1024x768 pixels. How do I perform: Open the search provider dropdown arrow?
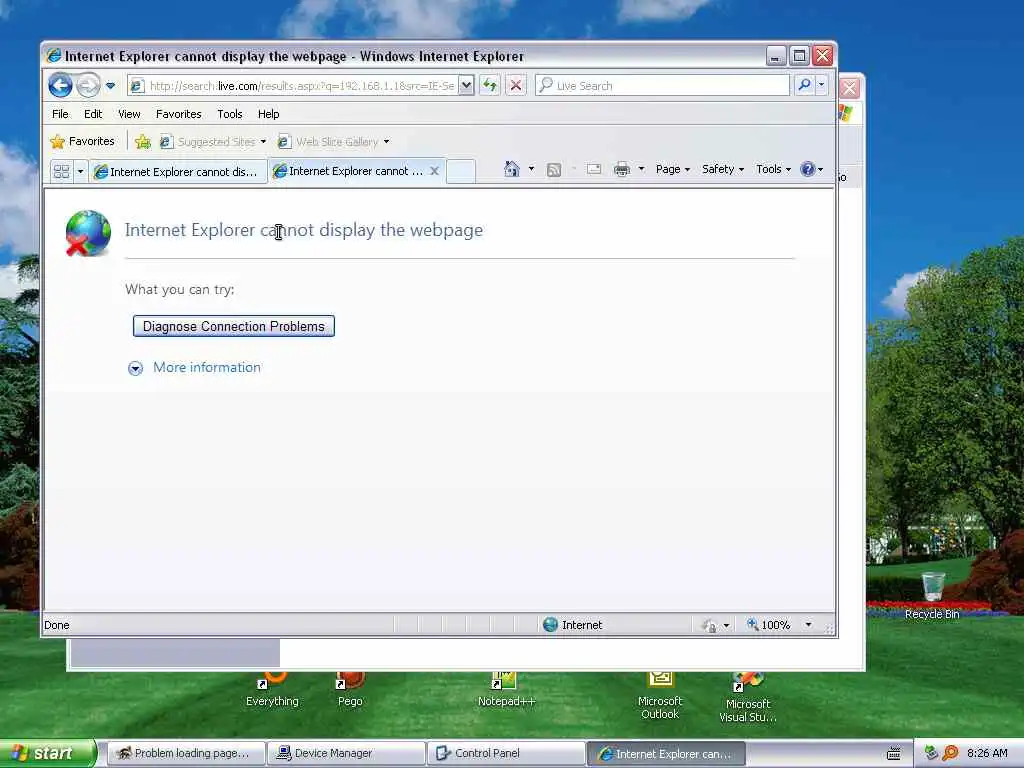(x=822, y=86)
